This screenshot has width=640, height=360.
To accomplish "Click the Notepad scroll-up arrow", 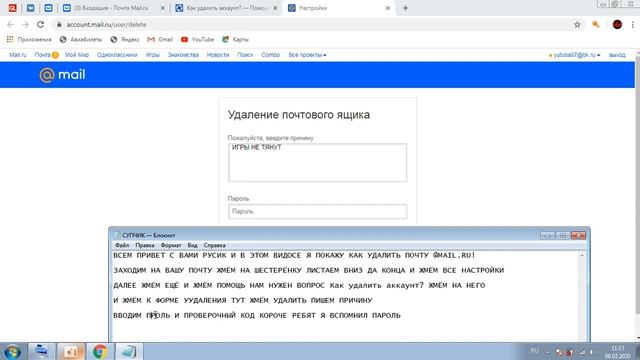I will 582,255.
